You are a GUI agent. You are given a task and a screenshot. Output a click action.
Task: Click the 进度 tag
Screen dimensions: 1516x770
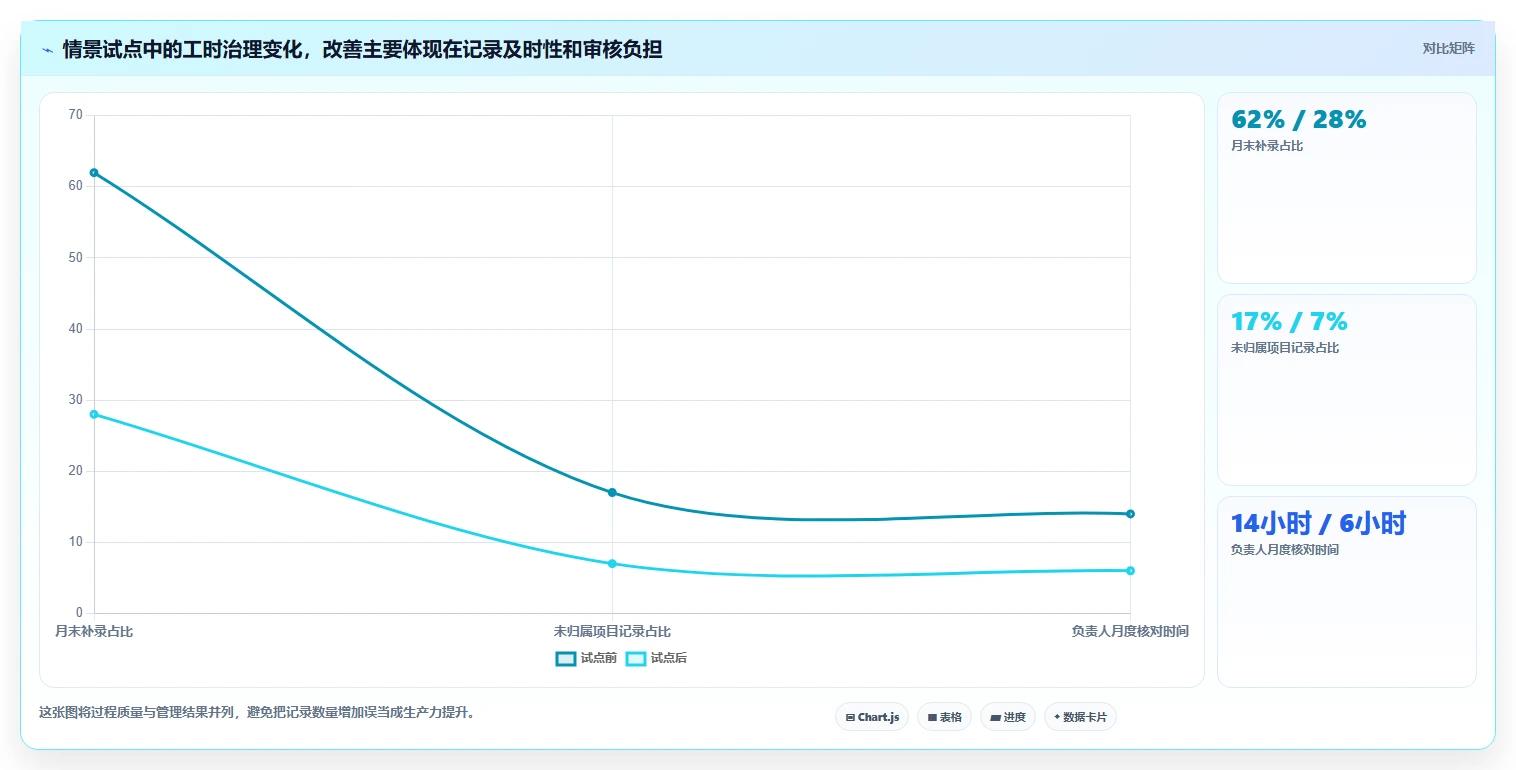[1008, 717]
